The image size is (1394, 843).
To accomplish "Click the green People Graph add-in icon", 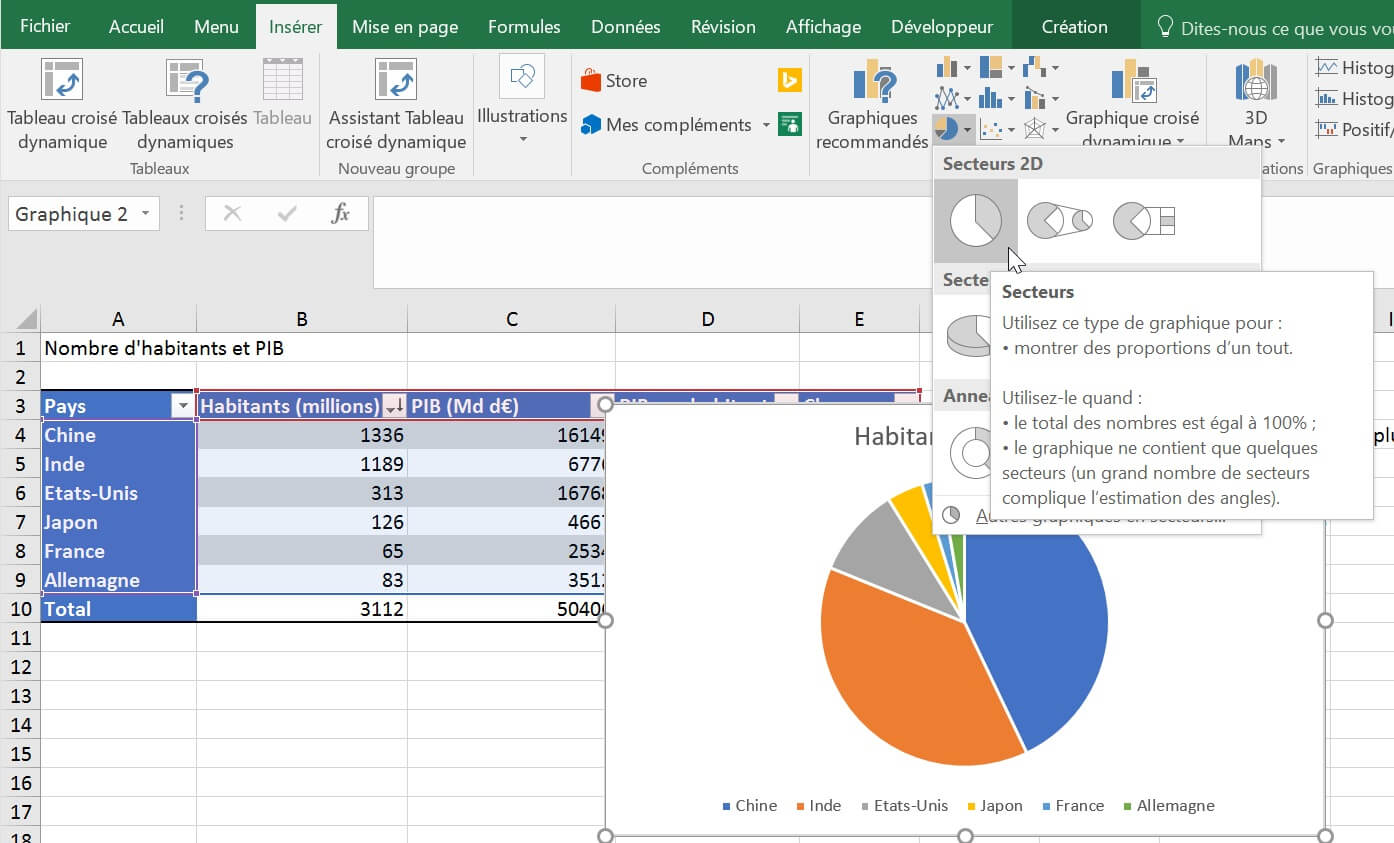I will click(790, 124).
